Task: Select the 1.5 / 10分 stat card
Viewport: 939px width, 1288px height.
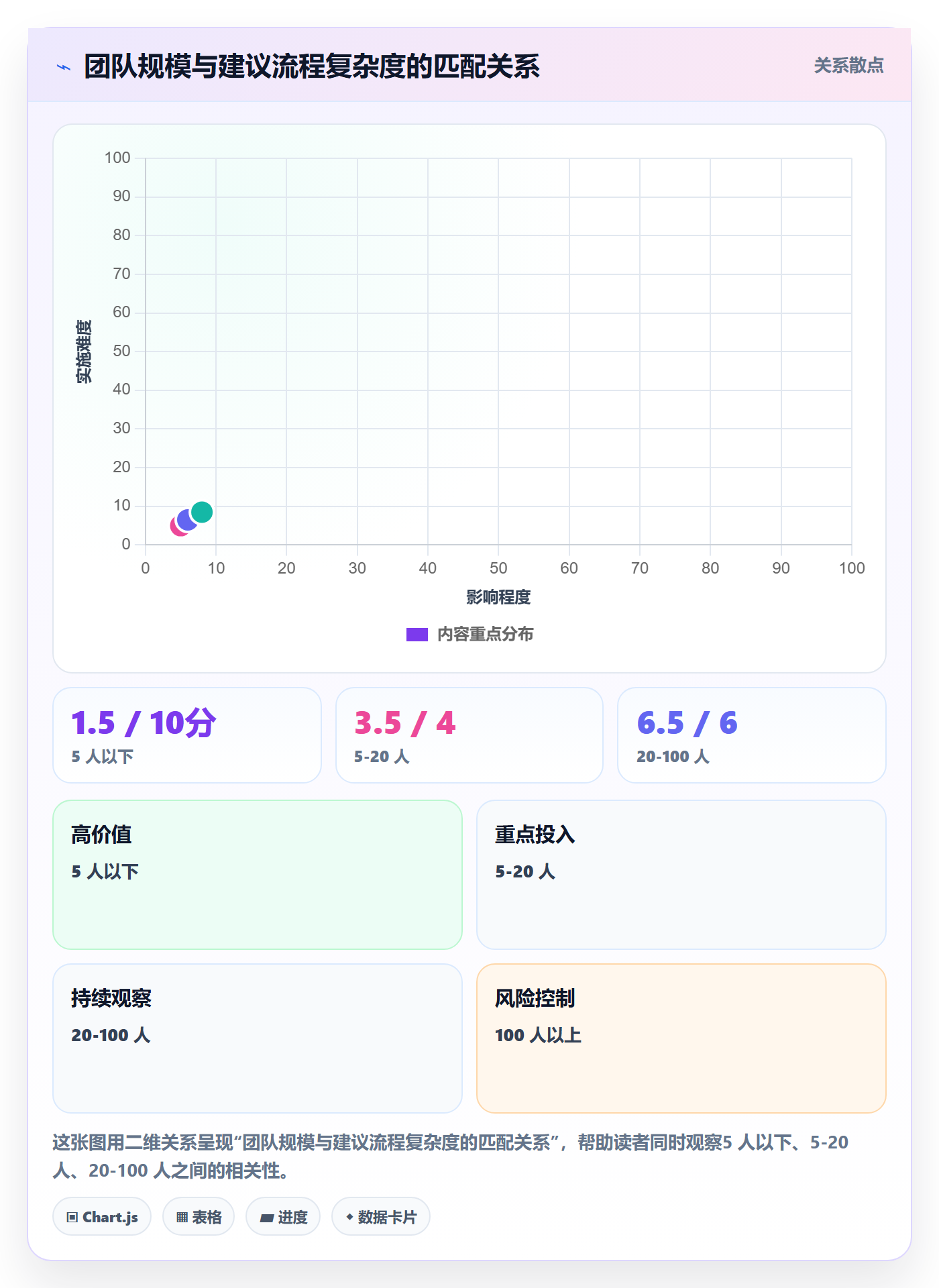Action: click(187, 735)
